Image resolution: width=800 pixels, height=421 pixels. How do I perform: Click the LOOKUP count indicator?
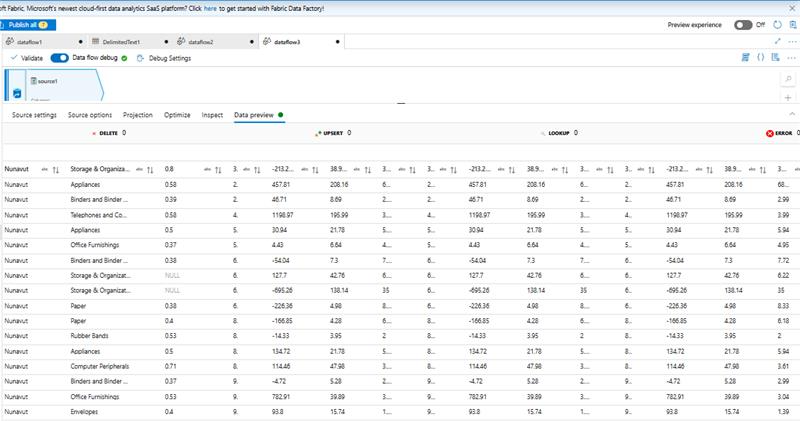(x=559, y=133)
